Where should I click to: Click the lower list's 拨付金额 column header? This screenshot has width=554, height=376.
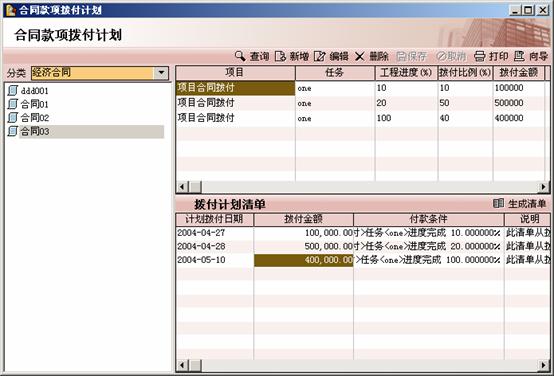303,219
